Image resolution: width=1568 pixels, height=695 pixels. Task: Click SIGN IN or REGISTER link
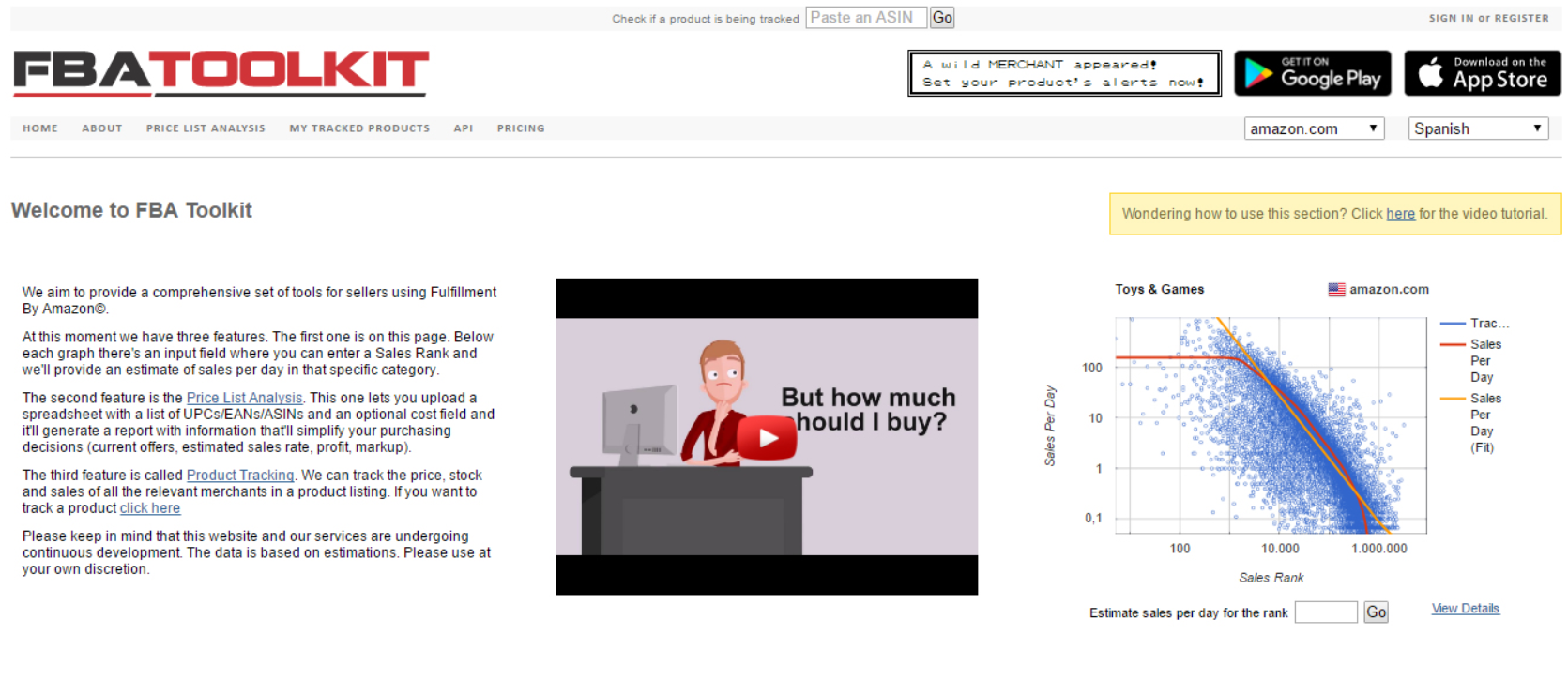coord(1489,18)
